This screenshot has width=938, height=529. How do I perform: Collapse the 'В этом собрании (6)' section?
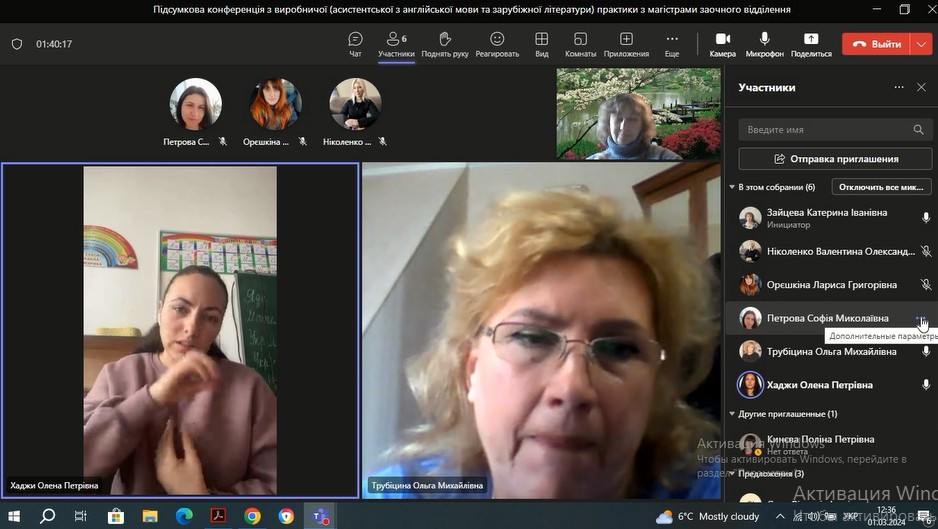(732, 187)
